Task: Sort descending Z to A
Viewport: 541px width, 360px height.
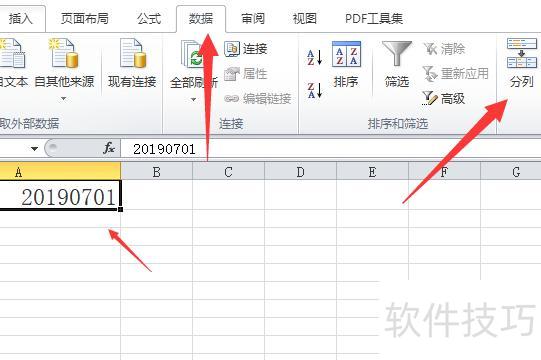Action: [315, 90]
